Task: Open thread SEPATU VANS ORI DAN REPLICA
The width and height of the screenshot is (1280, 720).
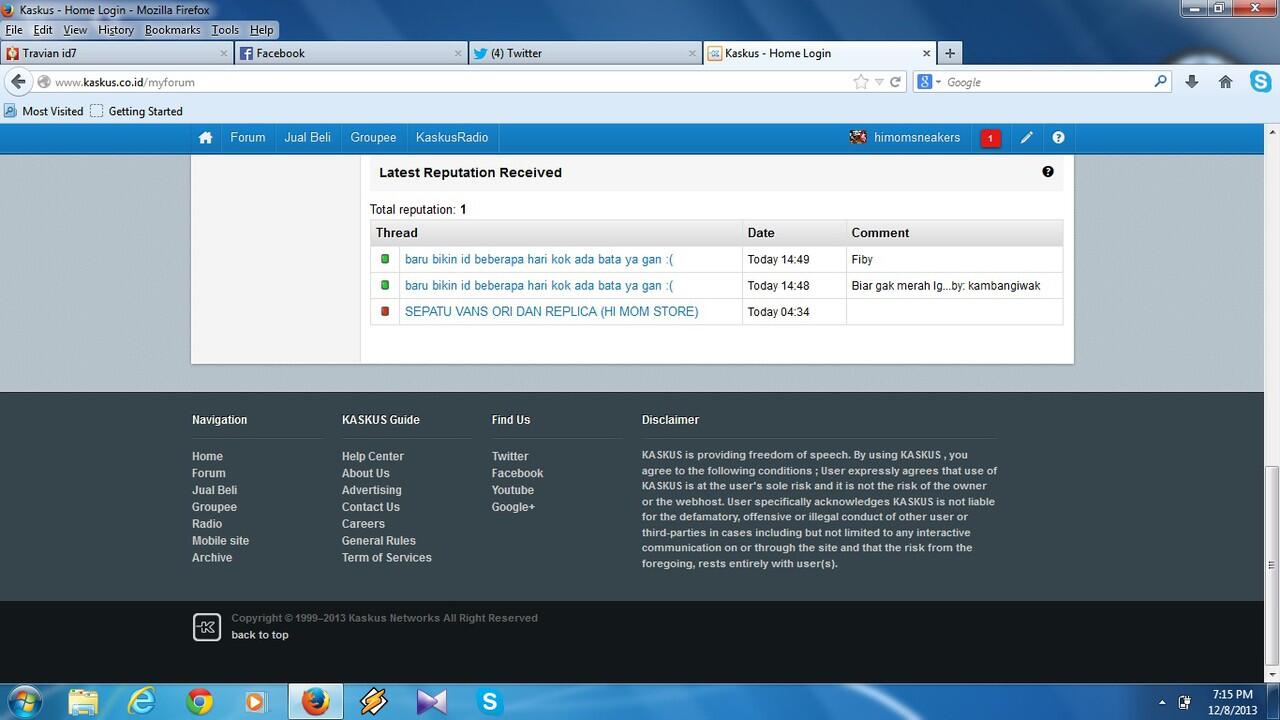Action: [x=551, y=311]
